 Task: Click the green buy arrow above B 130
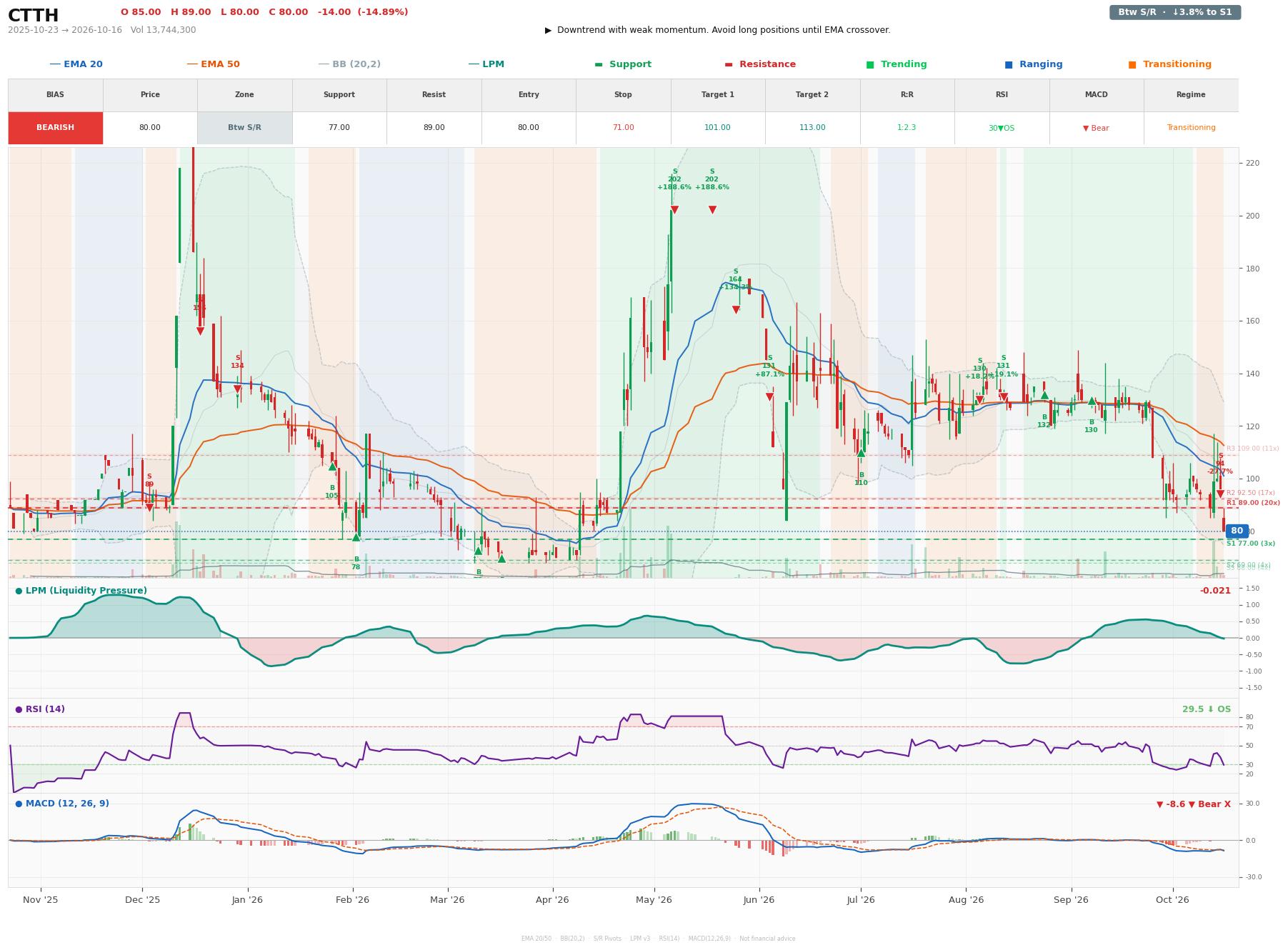tap(1092, 401)
